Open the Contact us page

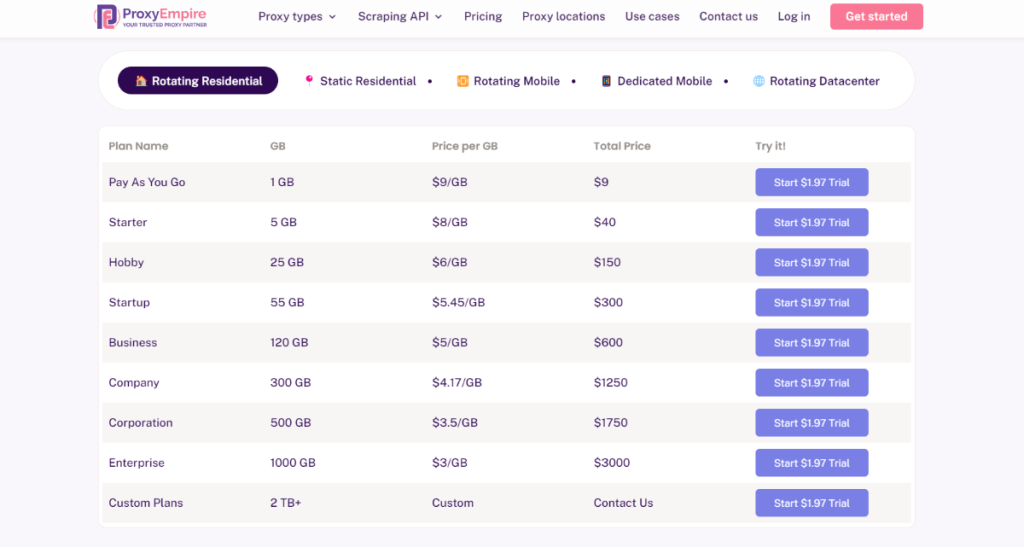coord(728,16)
